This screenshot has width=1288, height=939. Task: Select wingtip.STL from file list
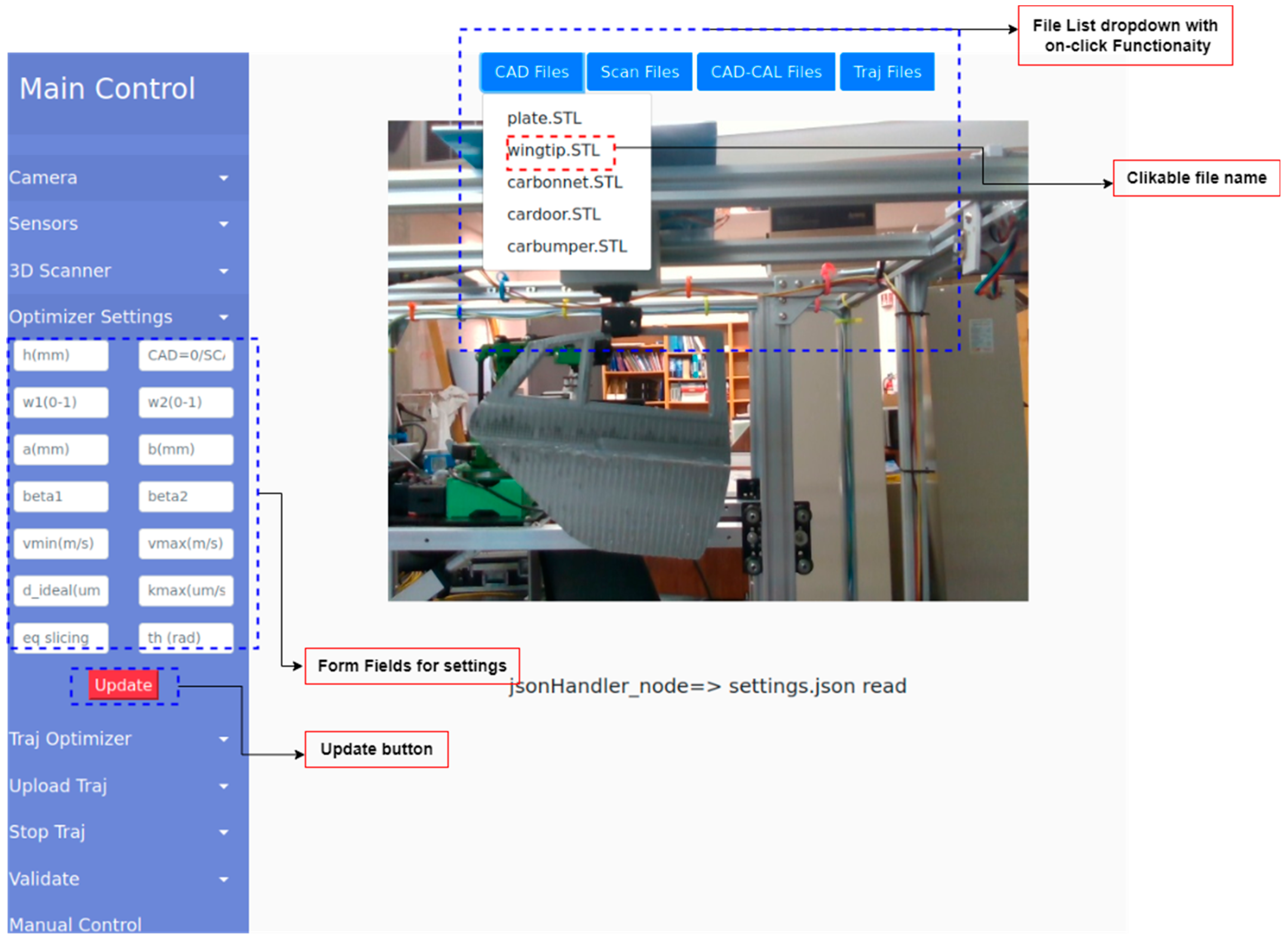tap(553, 151)
